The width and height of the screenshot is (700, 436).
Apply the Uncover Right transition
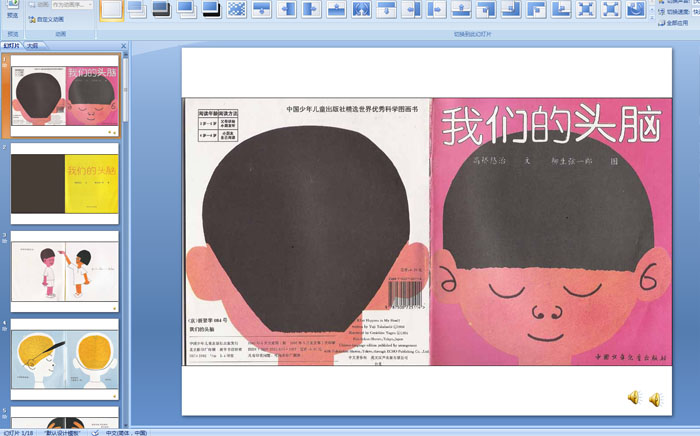pyautogui.click(x=437, y=9)
